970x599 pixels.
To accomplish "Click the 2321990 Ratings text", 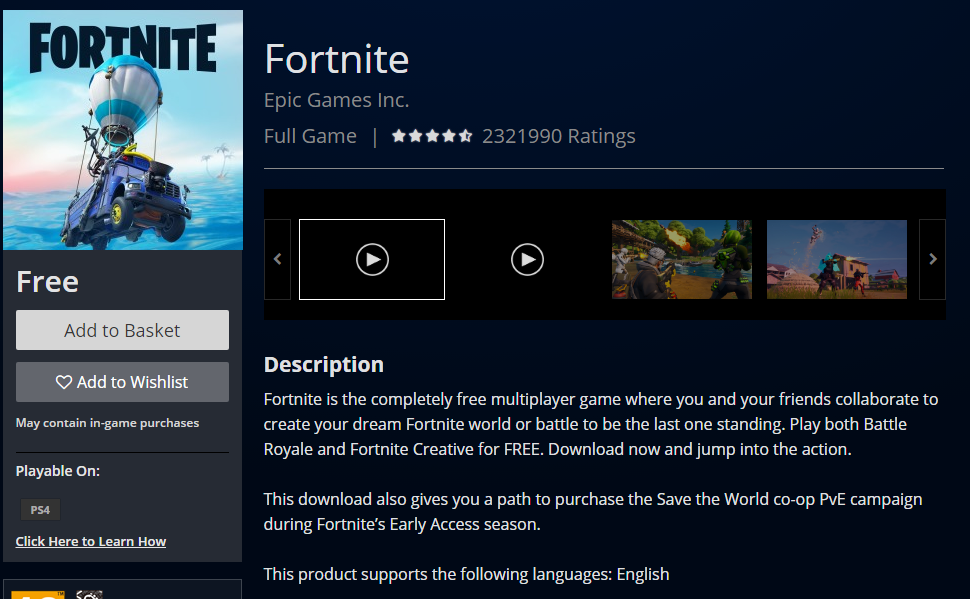I will [x=559, y=136].
